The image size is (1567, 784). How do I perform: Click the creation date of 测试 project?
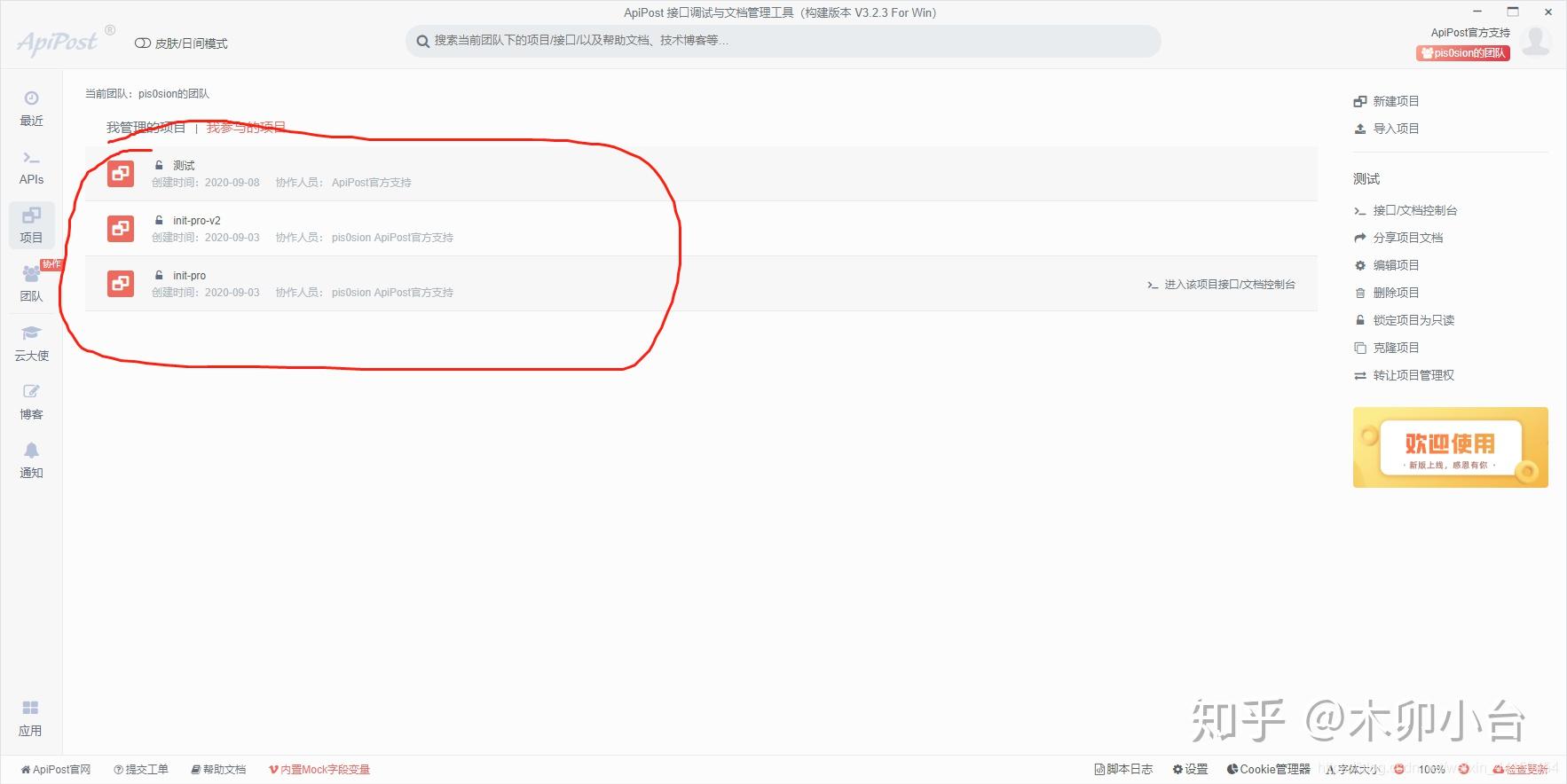[206, 183]
